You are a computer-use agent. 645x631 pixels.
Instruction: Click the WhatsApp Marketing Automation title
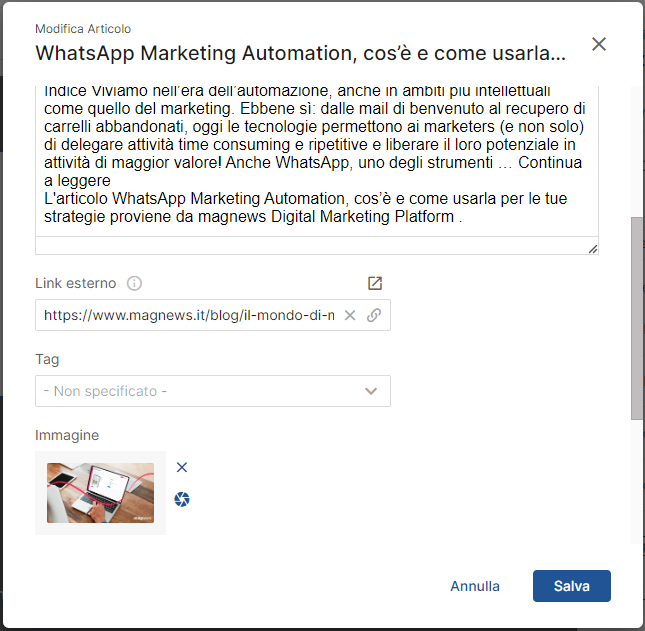[300, 52]
